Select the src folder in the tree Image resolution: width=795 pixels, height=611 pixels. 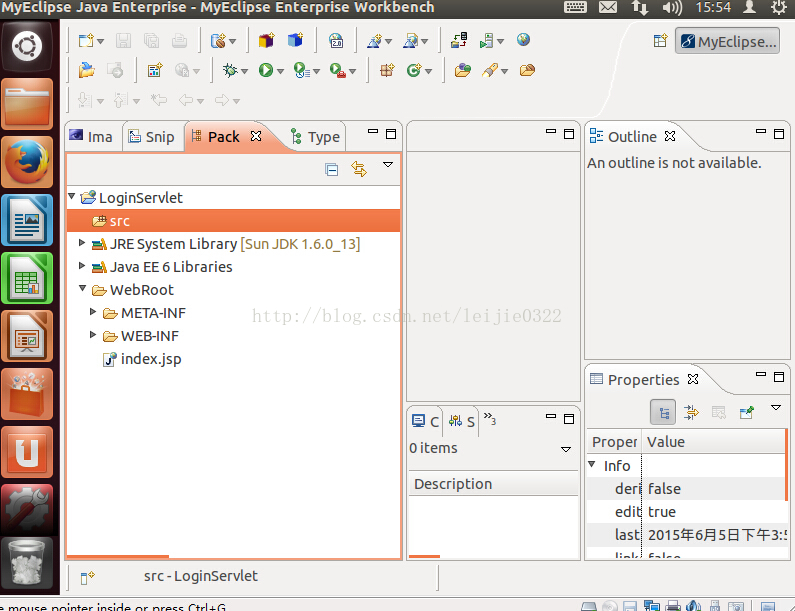234,221
